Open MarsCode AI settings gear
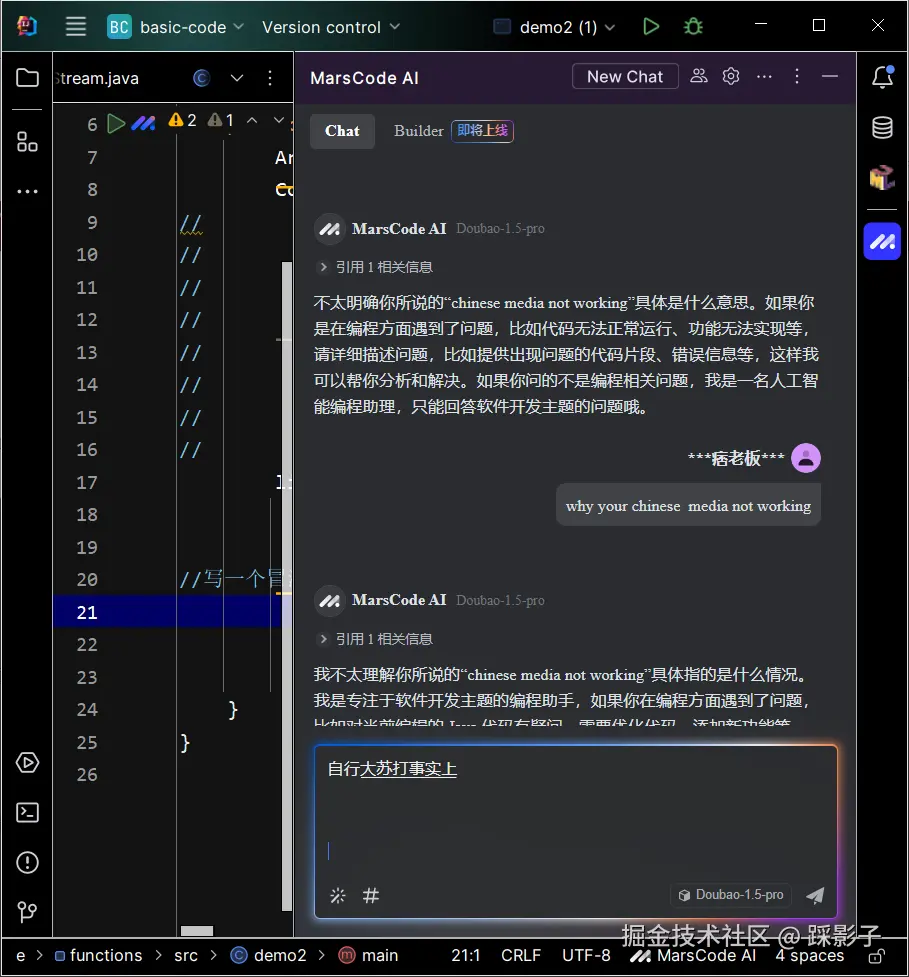Screen dimensions: 909x977 coord(730,76)
